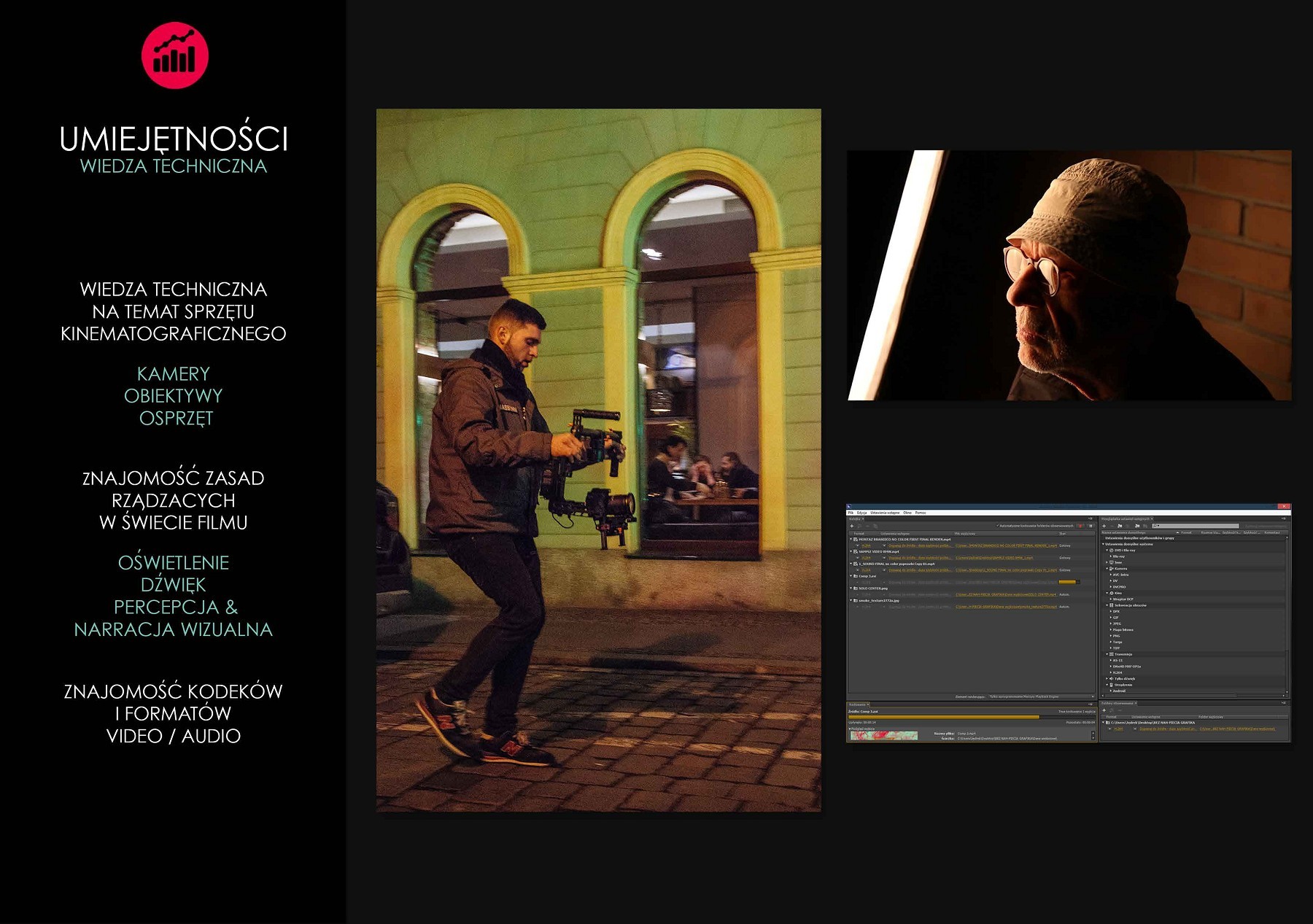Click the Kamera category camera icon
Screen dimensions: 1313x924
1112,569
